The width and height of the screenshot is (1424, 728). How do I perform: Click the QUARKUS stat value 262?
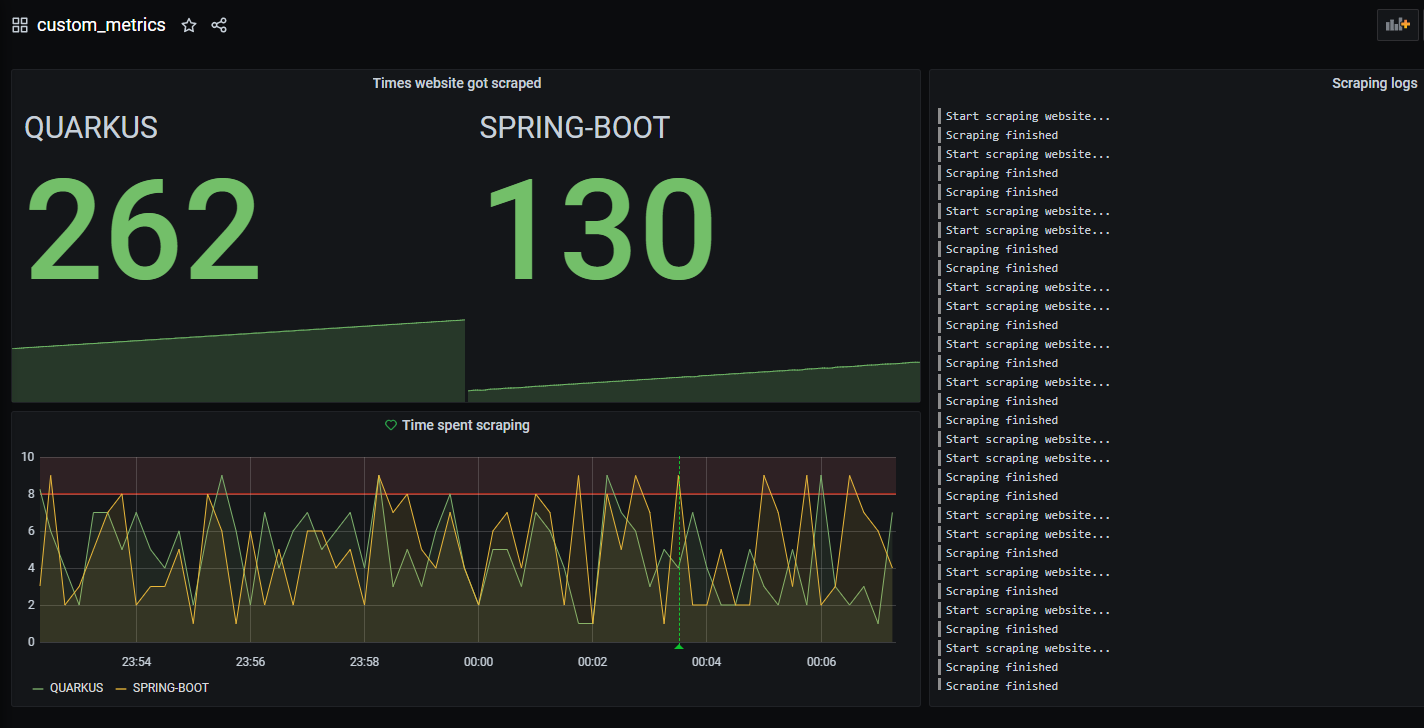(143, 229)
